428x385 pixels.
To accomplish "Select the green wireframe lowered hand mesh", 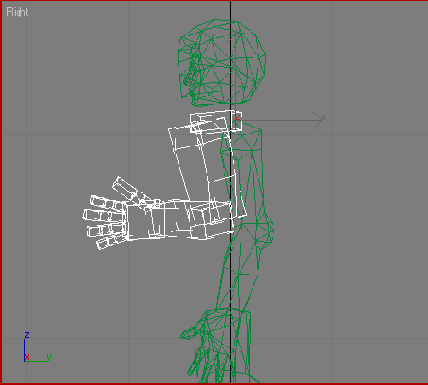I will (215, 345).
